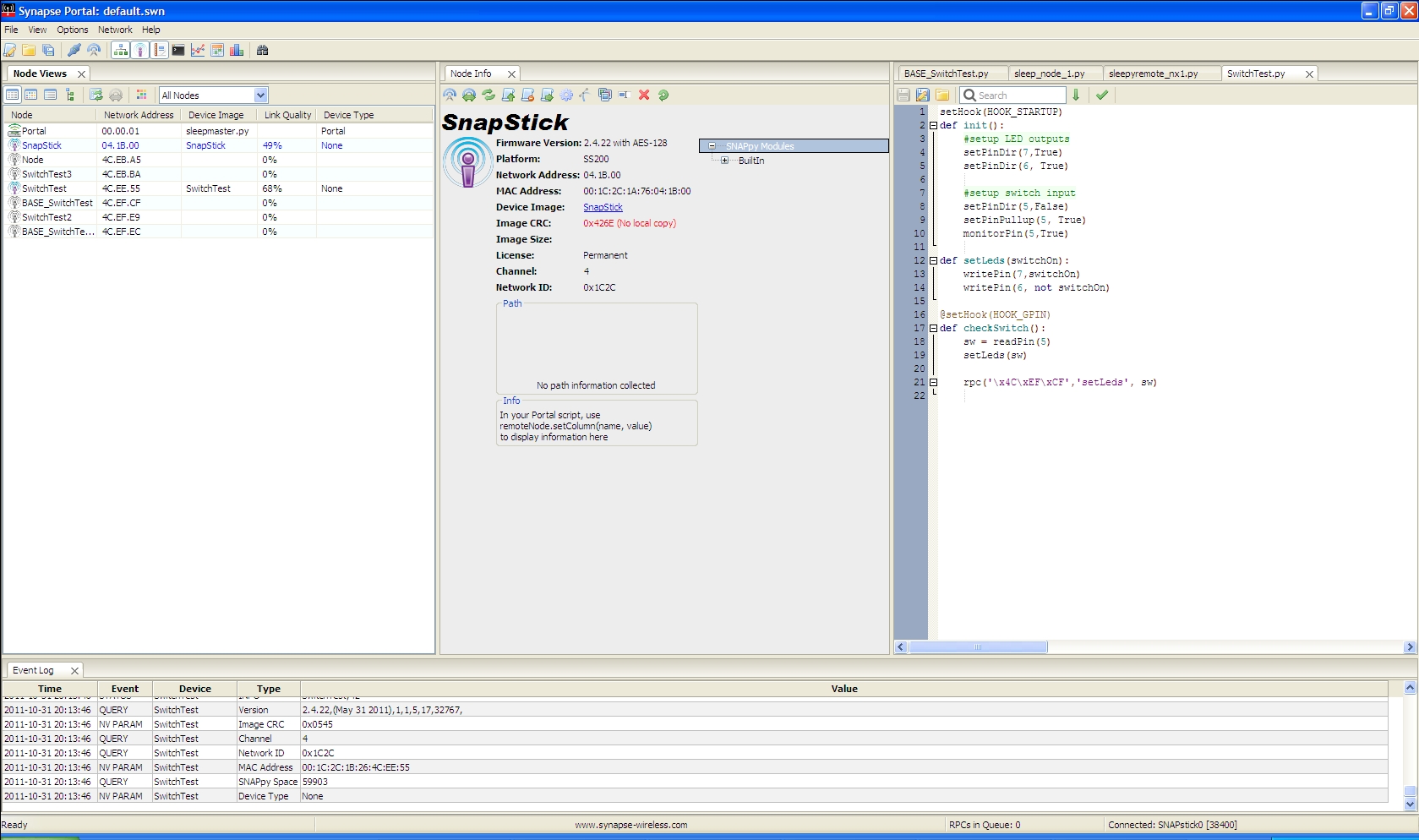Select the BASE_SwitchTest node at 4C.EF.CF

point(218,204)
